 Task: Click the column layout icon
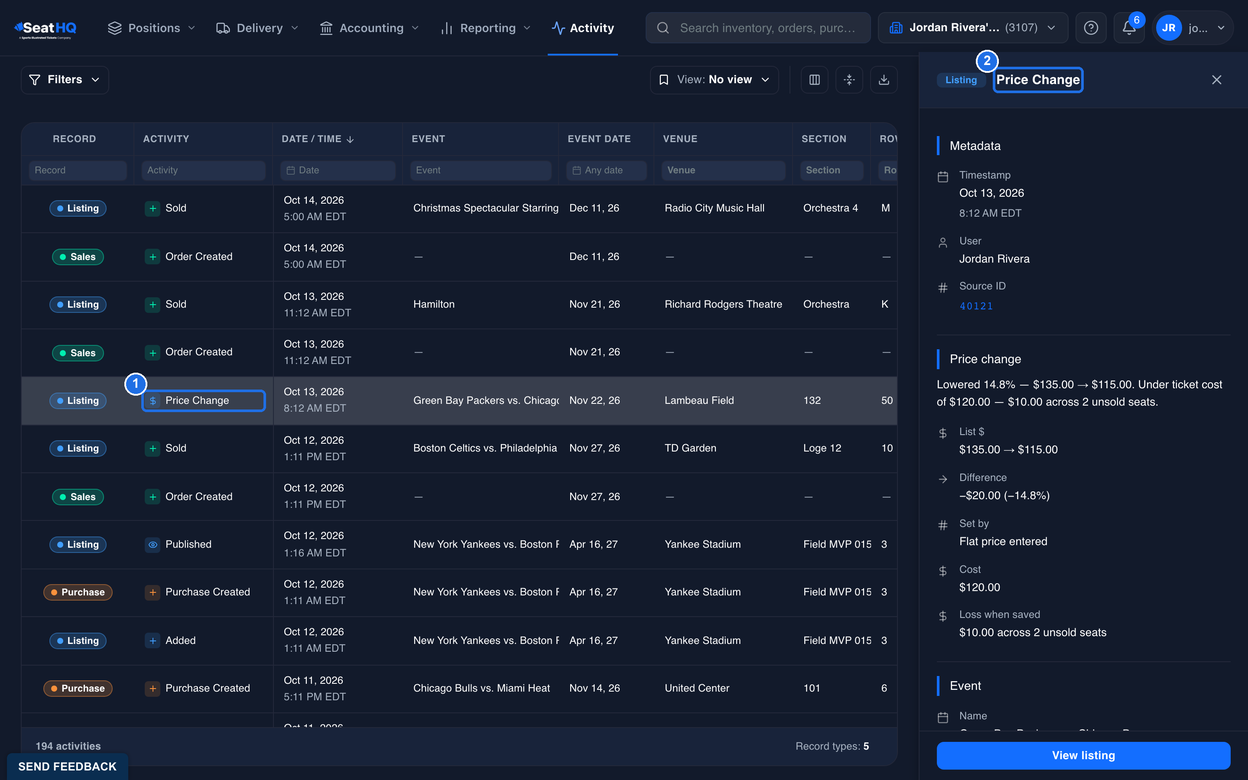click(x=814, y=79)
